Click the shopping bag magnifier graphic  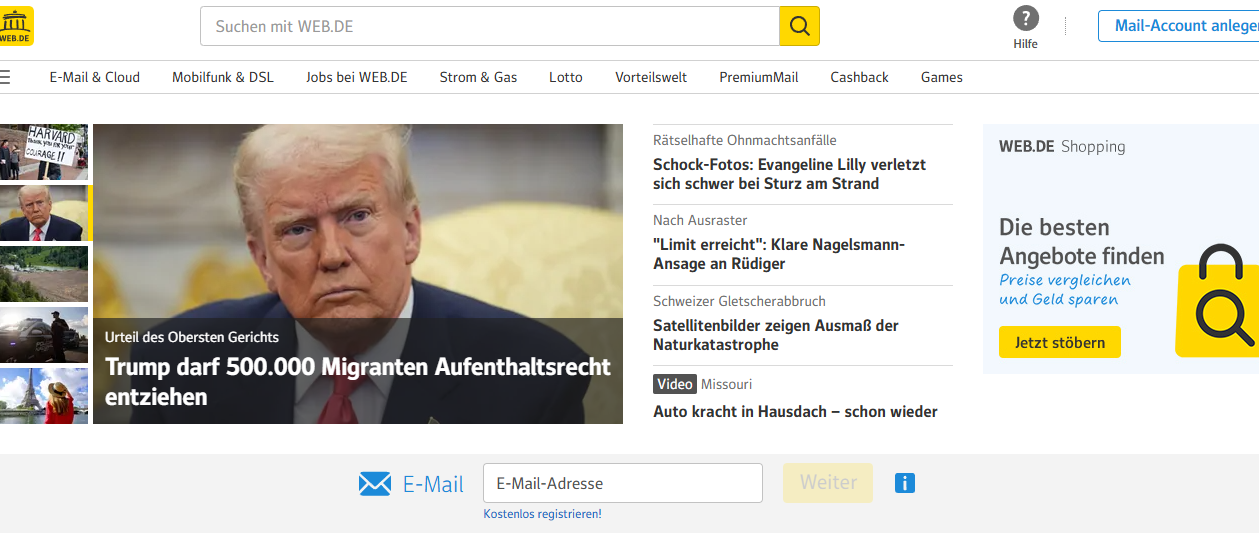point(1218,300)
